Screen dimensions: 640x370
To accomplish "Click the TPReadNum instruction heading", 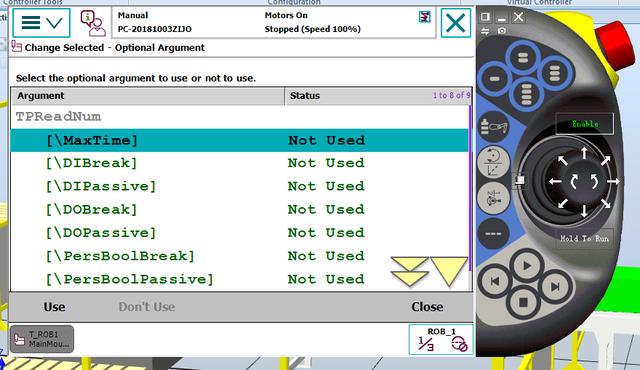I will (58, 117).
